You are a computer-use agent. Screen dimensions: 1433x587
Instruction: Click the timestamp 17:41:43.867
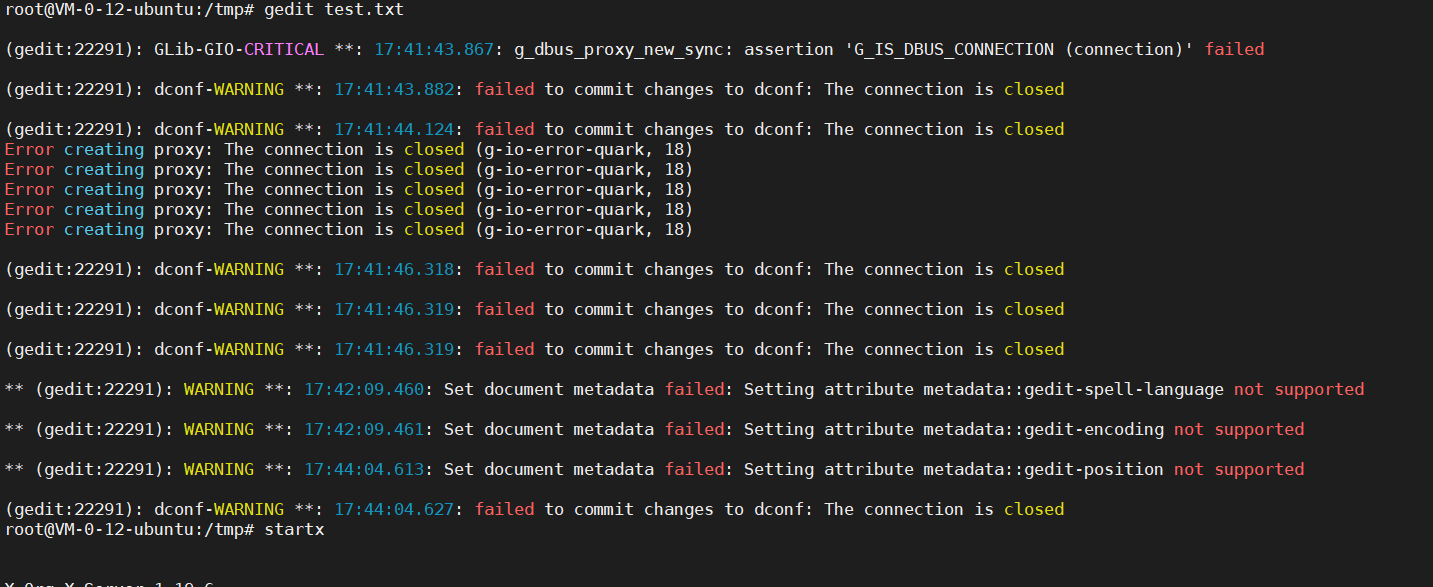[x=434, y=49]
